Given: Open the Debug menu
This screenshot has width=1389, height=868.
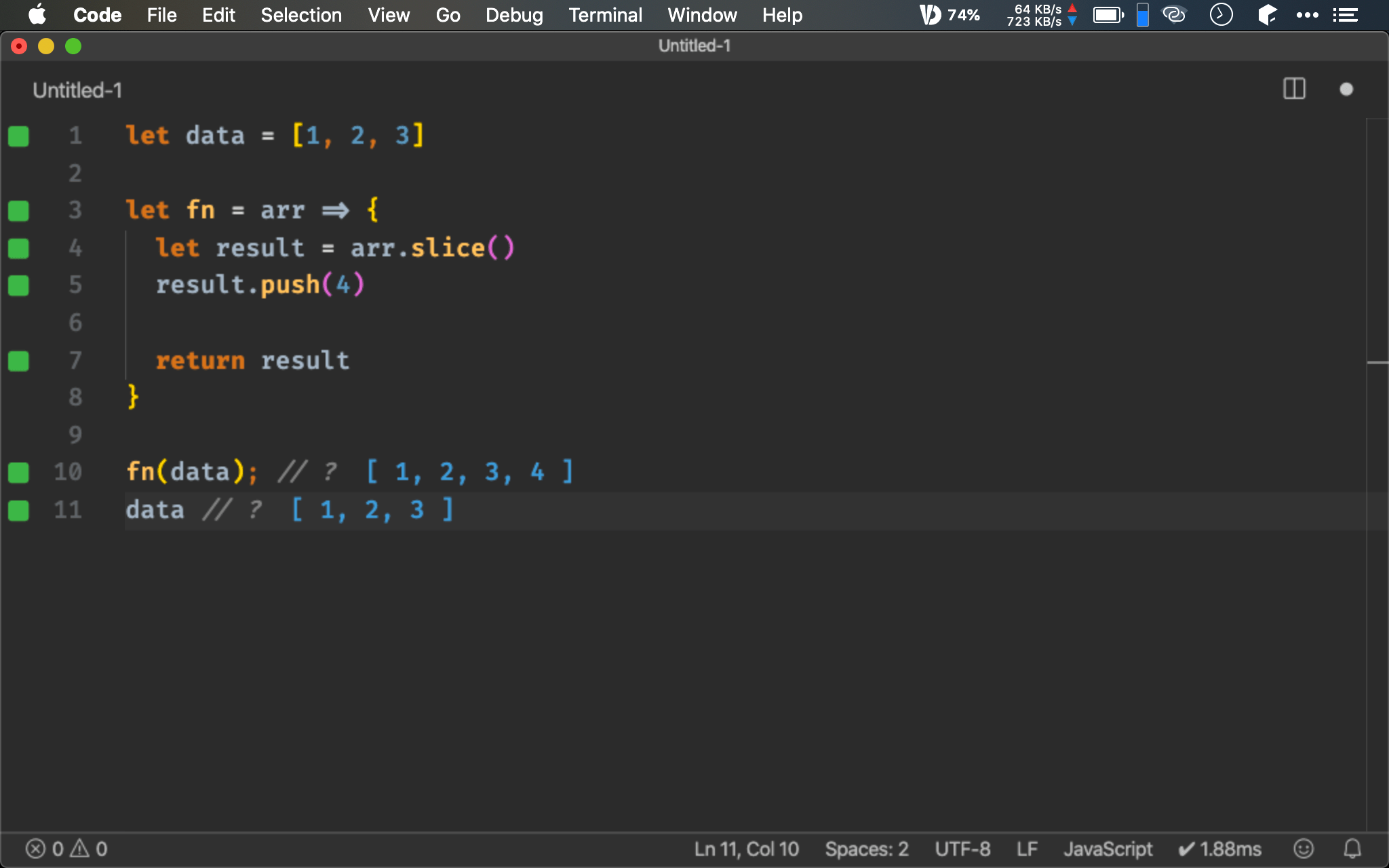Looking at the screenshot, I should 514,15.
